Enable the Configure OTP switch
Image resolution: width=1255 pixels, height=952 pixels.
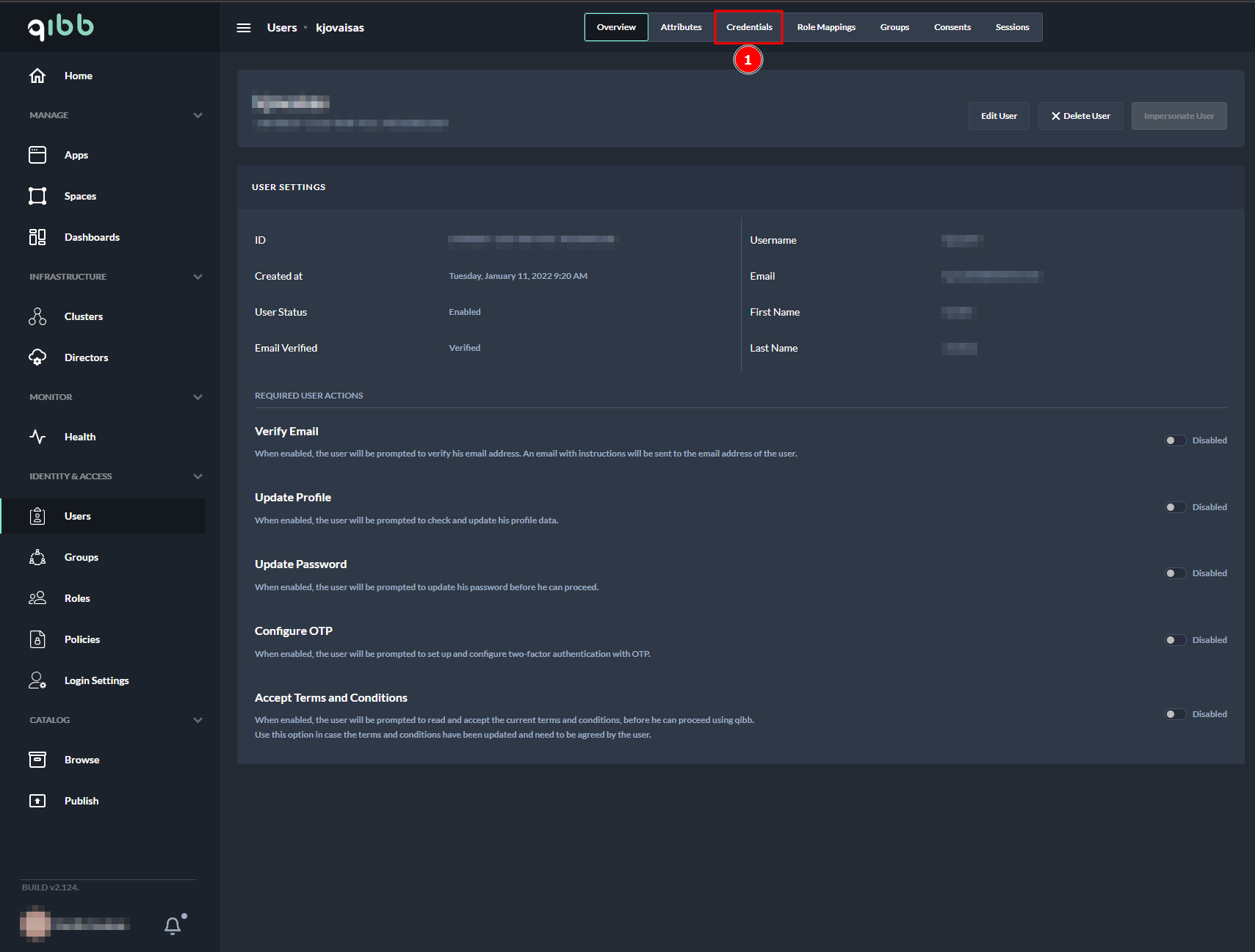1175,640
